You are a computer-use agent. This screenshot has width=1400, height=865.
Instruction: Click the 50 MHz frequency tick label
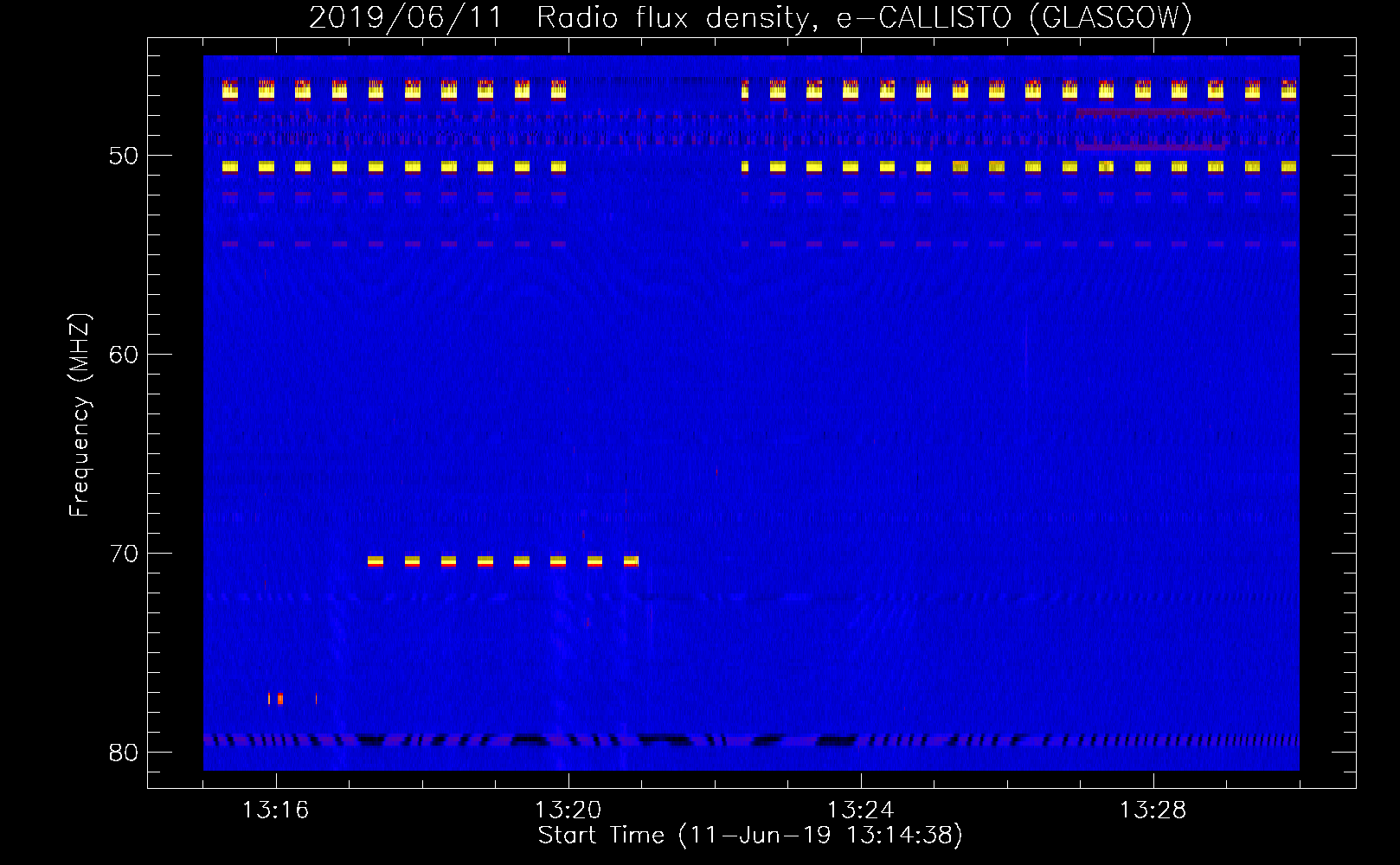(x=124, y=156)
